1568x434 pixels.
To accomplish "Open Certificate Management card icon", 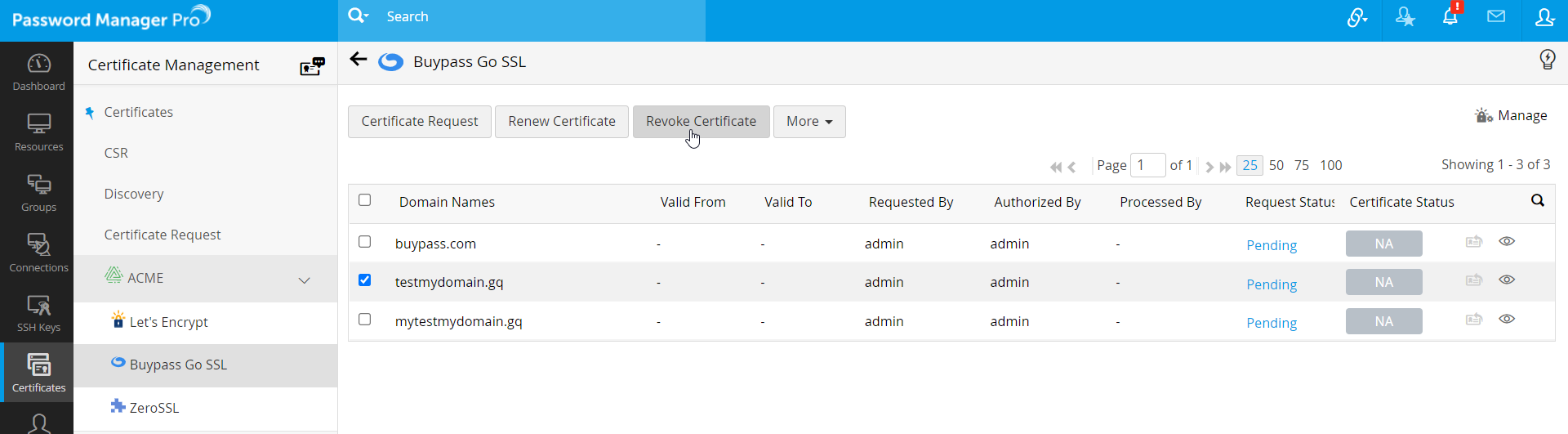I will pos(312,66).
